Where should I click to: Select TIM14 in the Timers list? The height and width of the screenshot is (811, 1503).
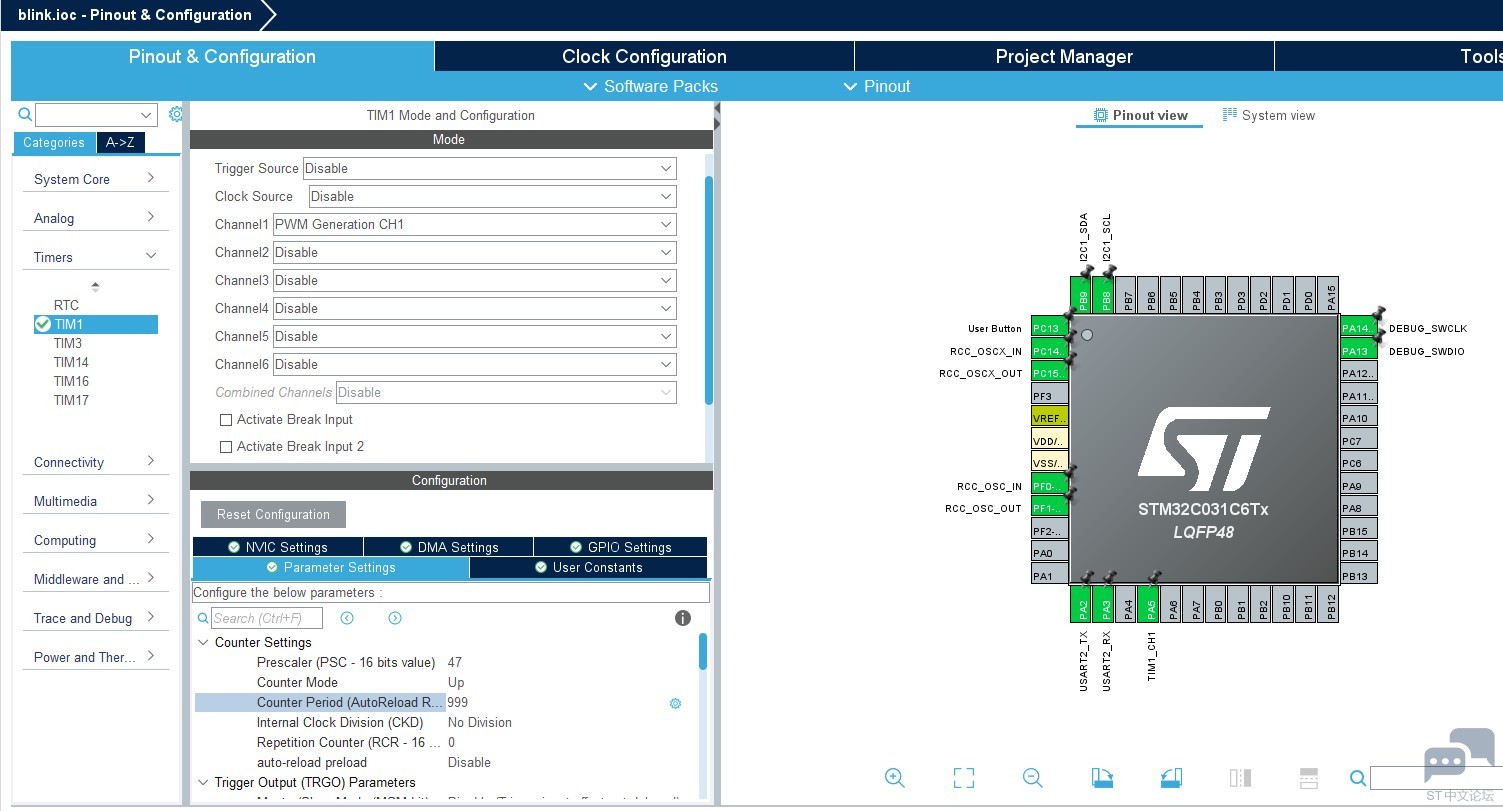[71, 363]
